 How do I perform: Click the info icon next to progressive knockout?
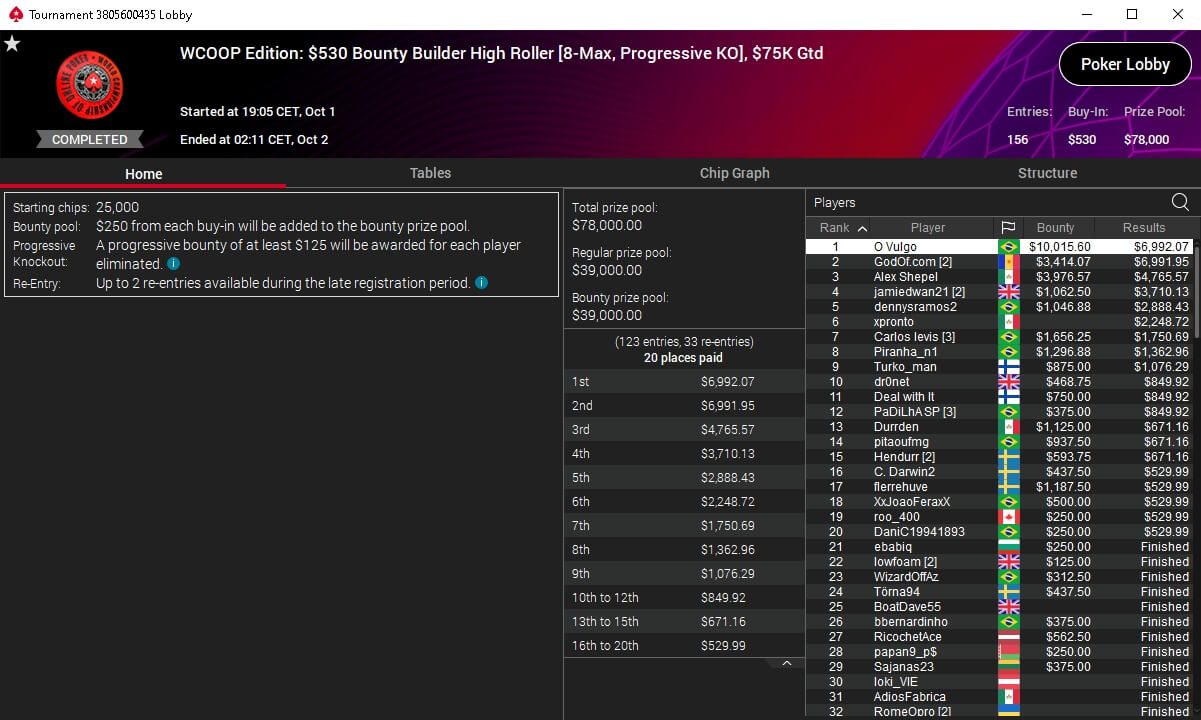click(173, 264)
